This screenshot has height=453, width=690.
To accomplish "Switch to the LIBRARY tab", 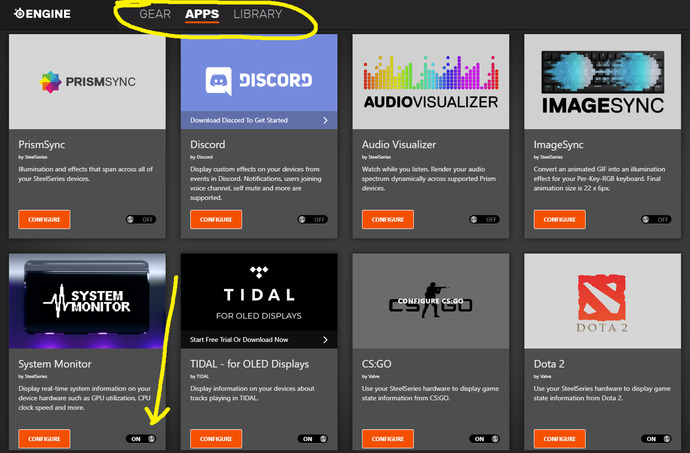I will pos(258,14).
